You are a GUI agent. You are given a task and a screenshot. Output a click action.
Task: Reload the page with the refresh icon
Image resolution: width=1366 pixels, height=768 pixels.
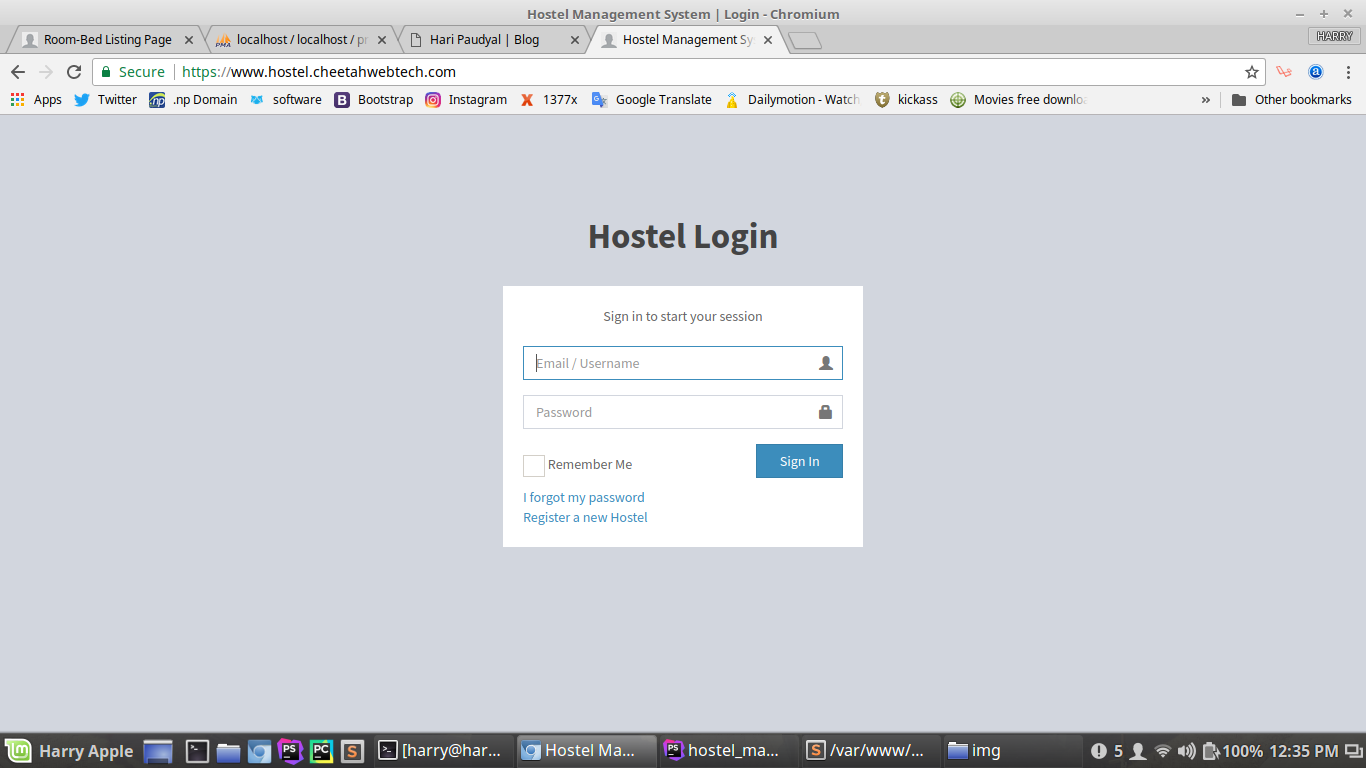(74, 72)
